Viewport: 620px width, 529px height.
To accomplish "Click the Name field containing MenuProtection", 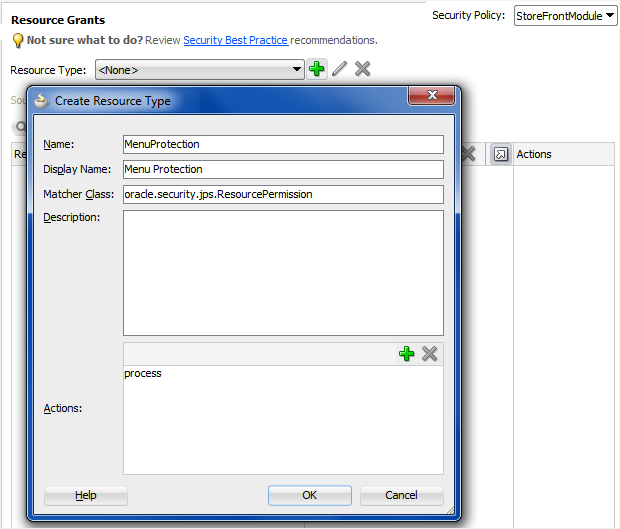I will point(283,144).
